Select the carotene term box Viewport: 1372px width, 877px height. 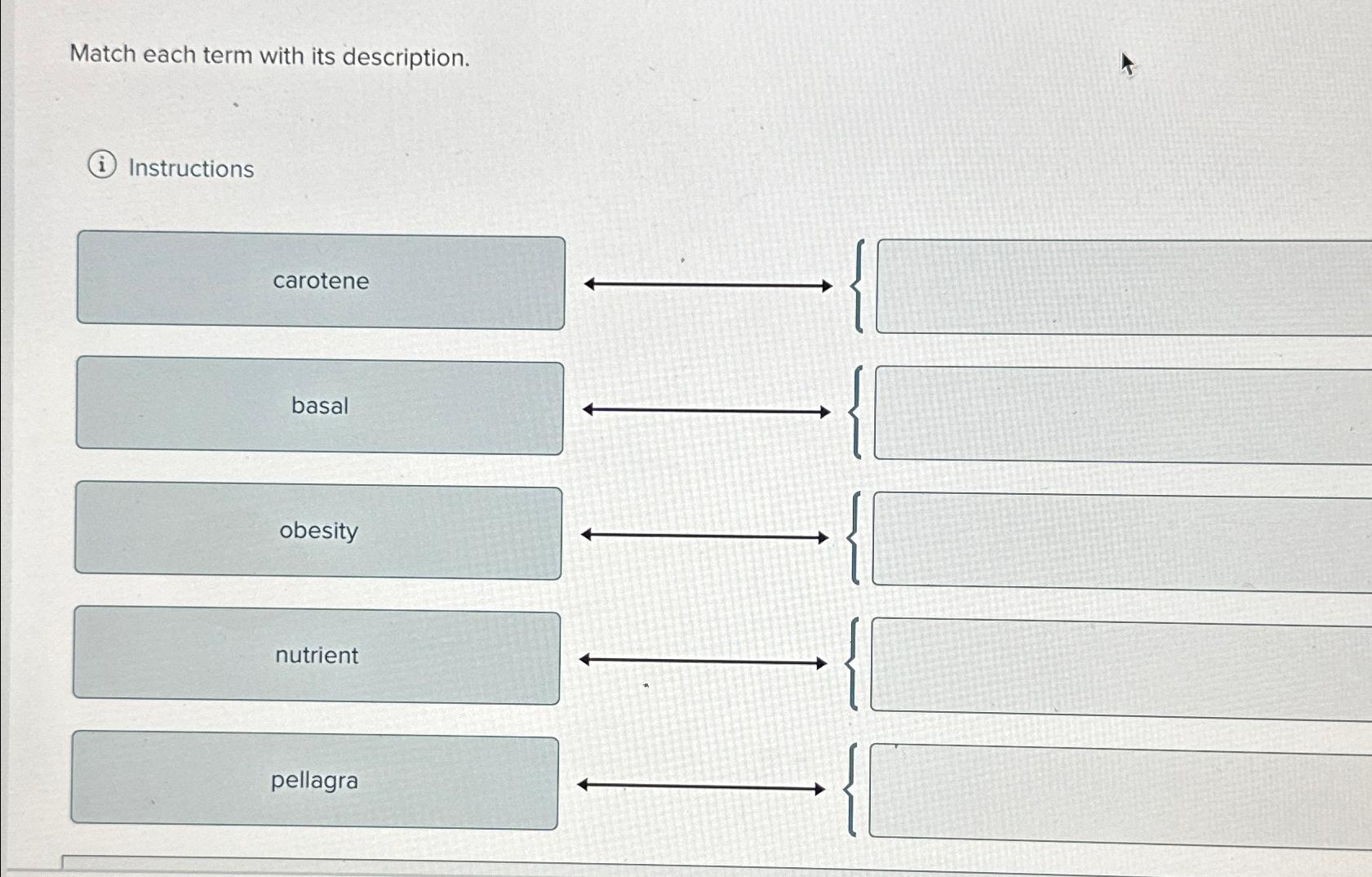(320, 281)
